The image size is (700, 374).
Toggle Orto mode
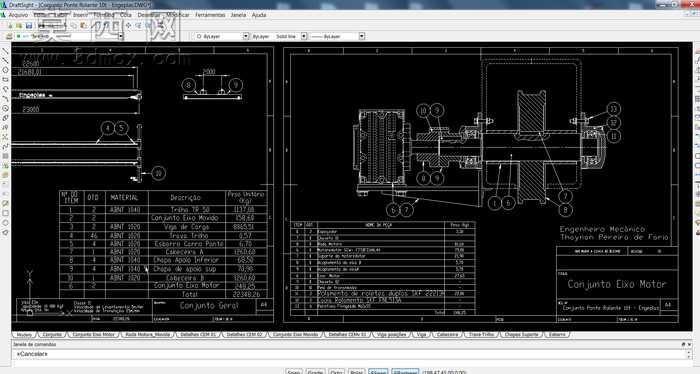337,371
